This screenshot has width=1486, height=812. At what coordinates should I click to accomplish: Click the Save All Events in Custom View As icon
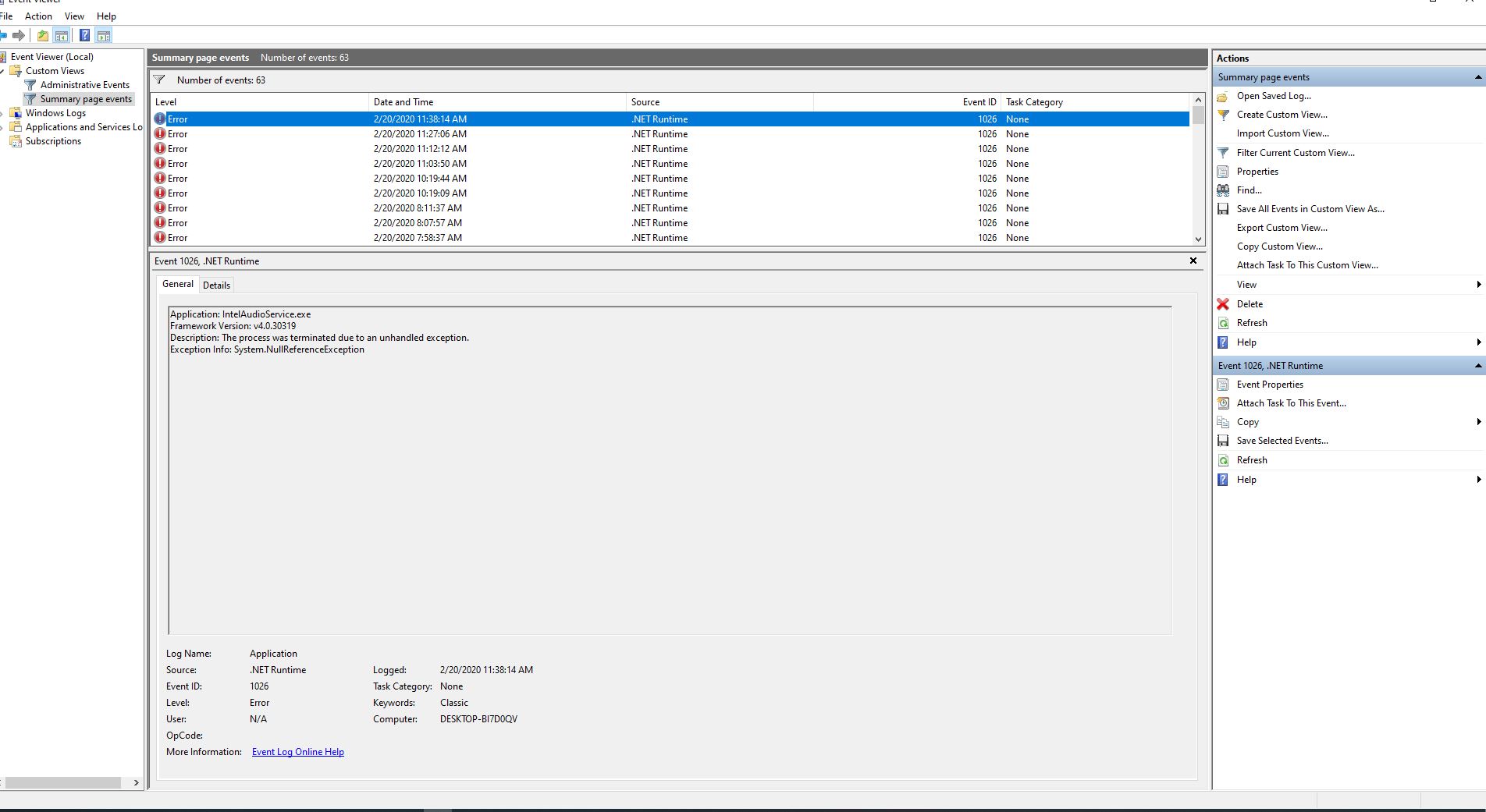tap(1223, 209)
